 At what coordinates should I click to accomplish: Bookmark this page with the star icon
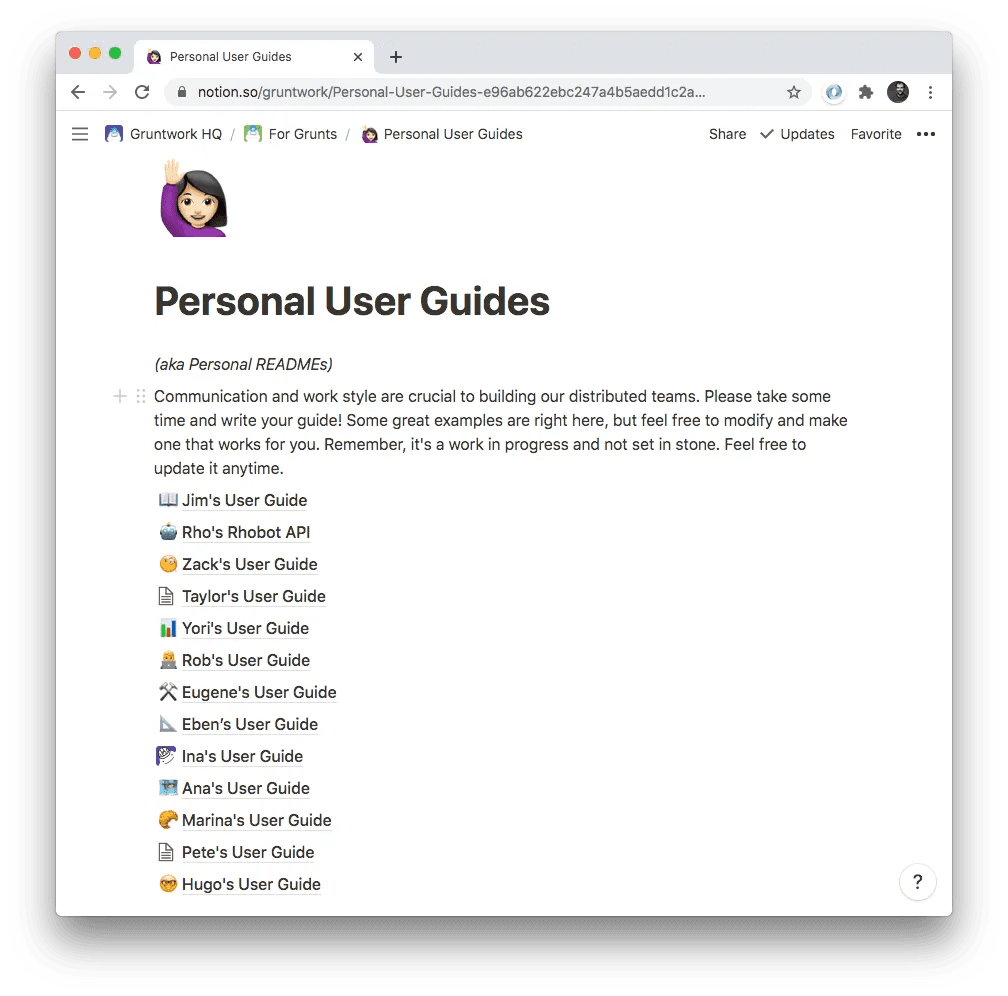click(794, 92)
